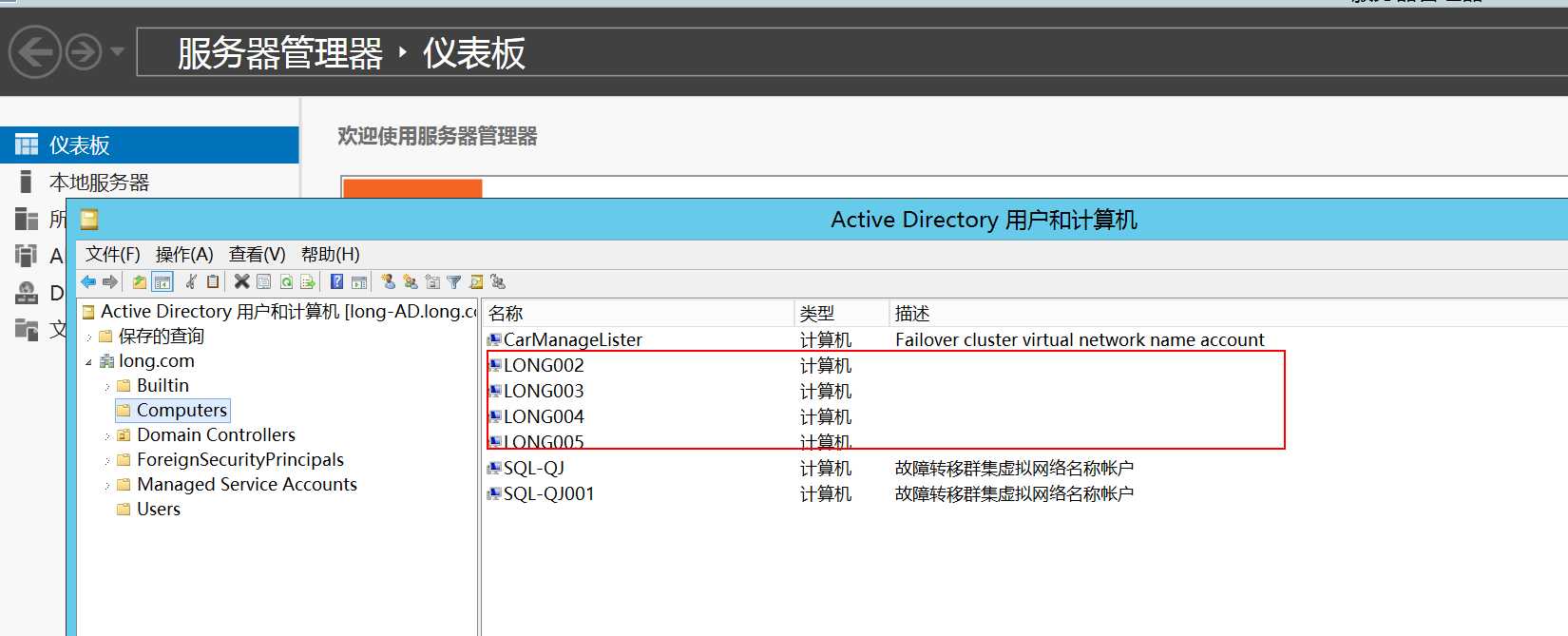This screenshot has width=1568, height=636.
Task: Open the Properties toolbar icon
Action: [264, 281]
